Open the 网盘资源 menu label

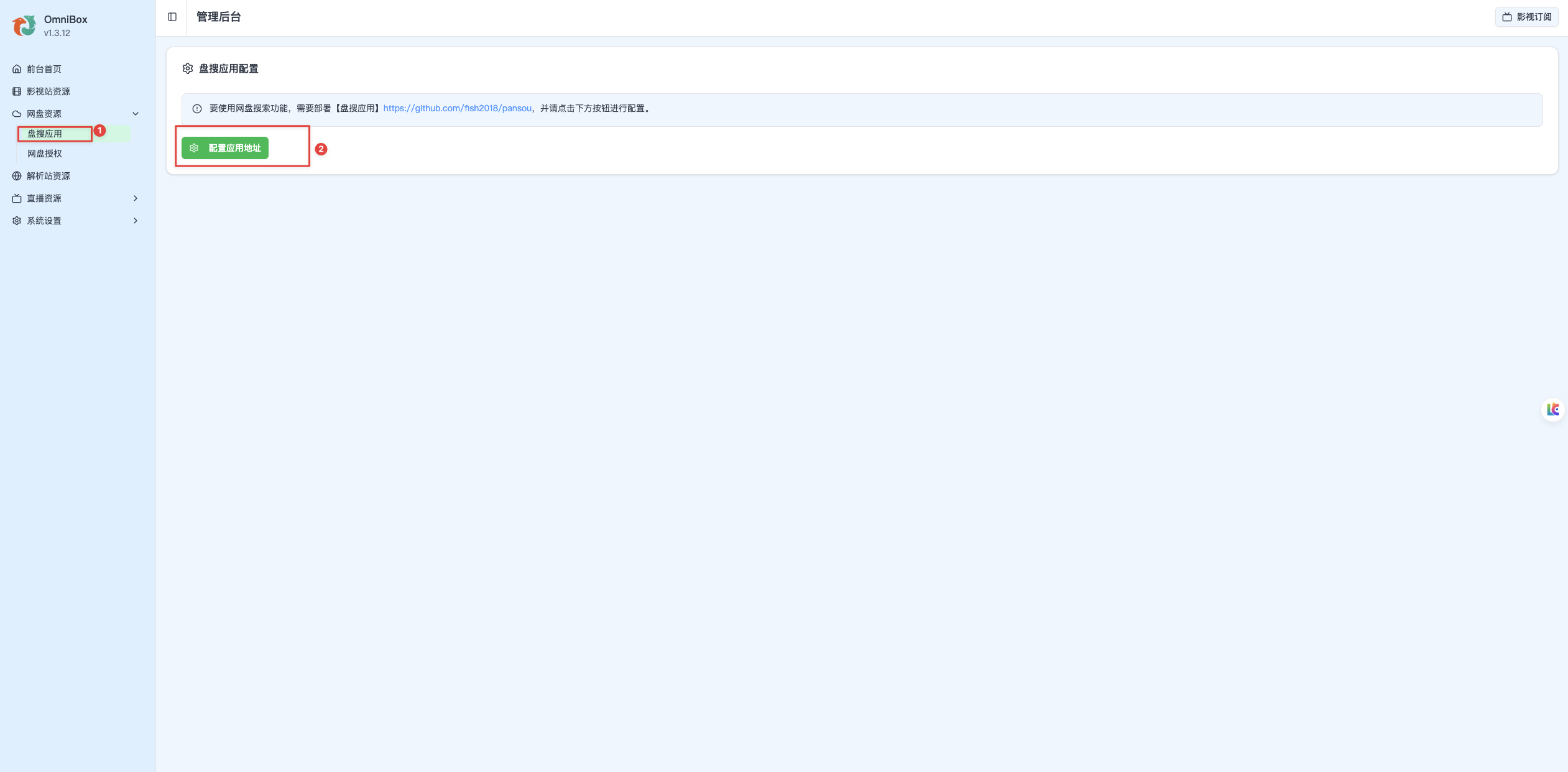(x=44, y=114)
